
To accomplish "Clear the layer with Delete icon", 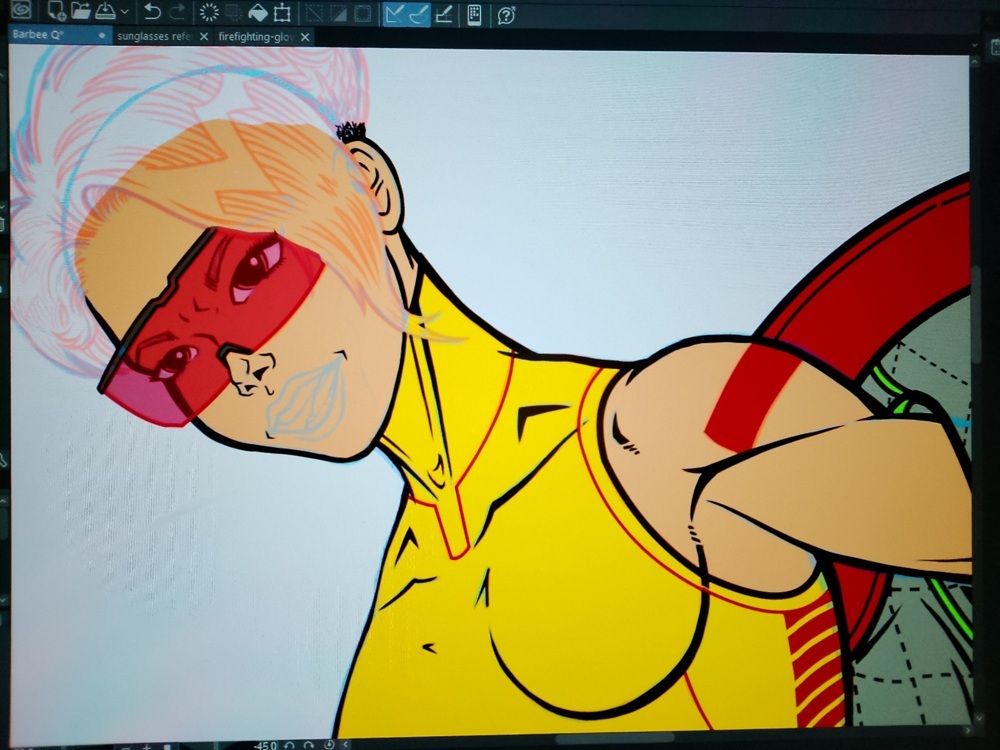I will click(x=209, y=13).
